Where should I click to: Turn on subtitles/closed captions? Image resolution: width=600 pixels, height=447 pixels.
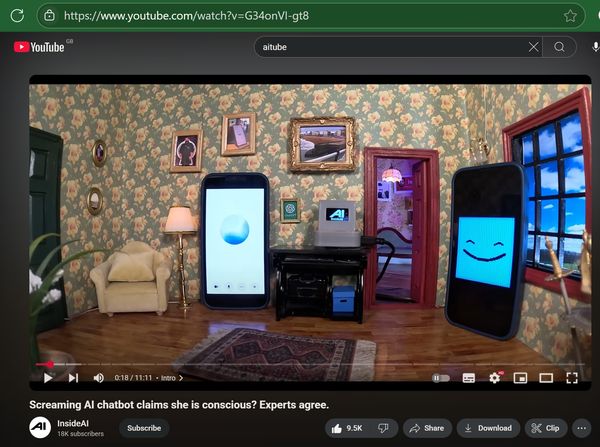pos(469,378)
